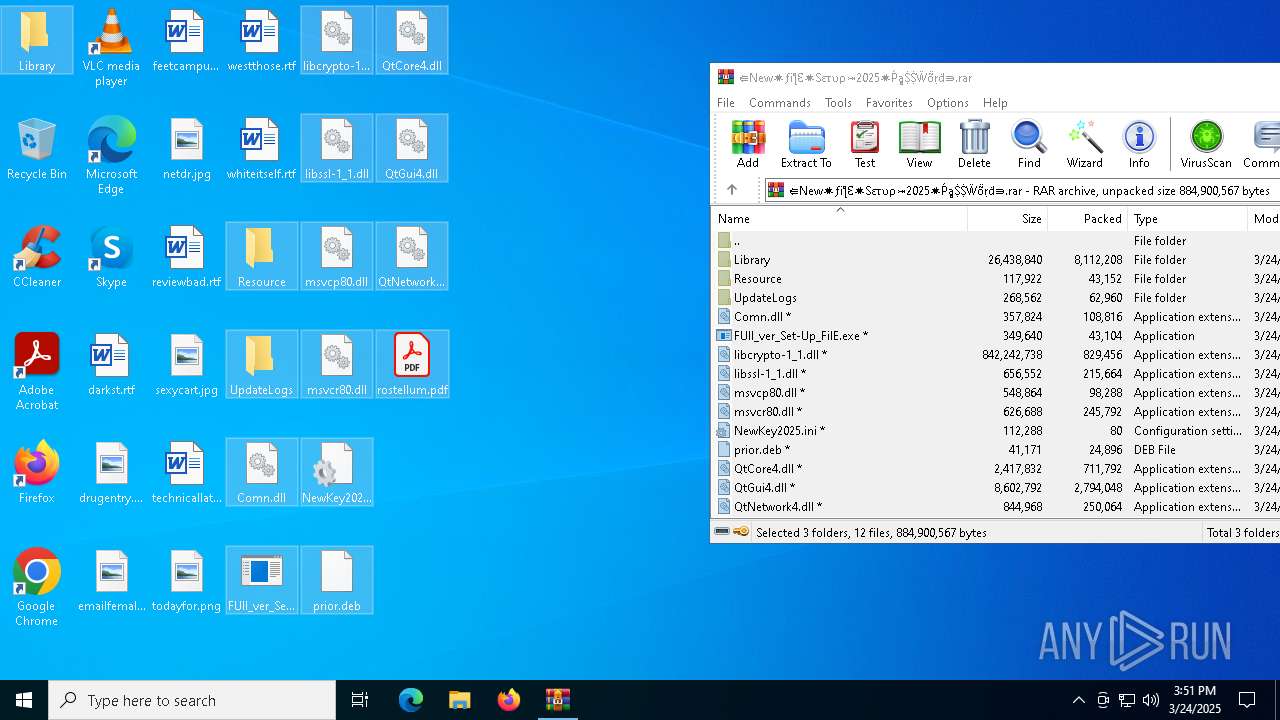This screenshot has height=720, width=1280.
Task: Select libssl-1_1.dll row in the archive
Action: pyautogui.click(x=996, y=374)
